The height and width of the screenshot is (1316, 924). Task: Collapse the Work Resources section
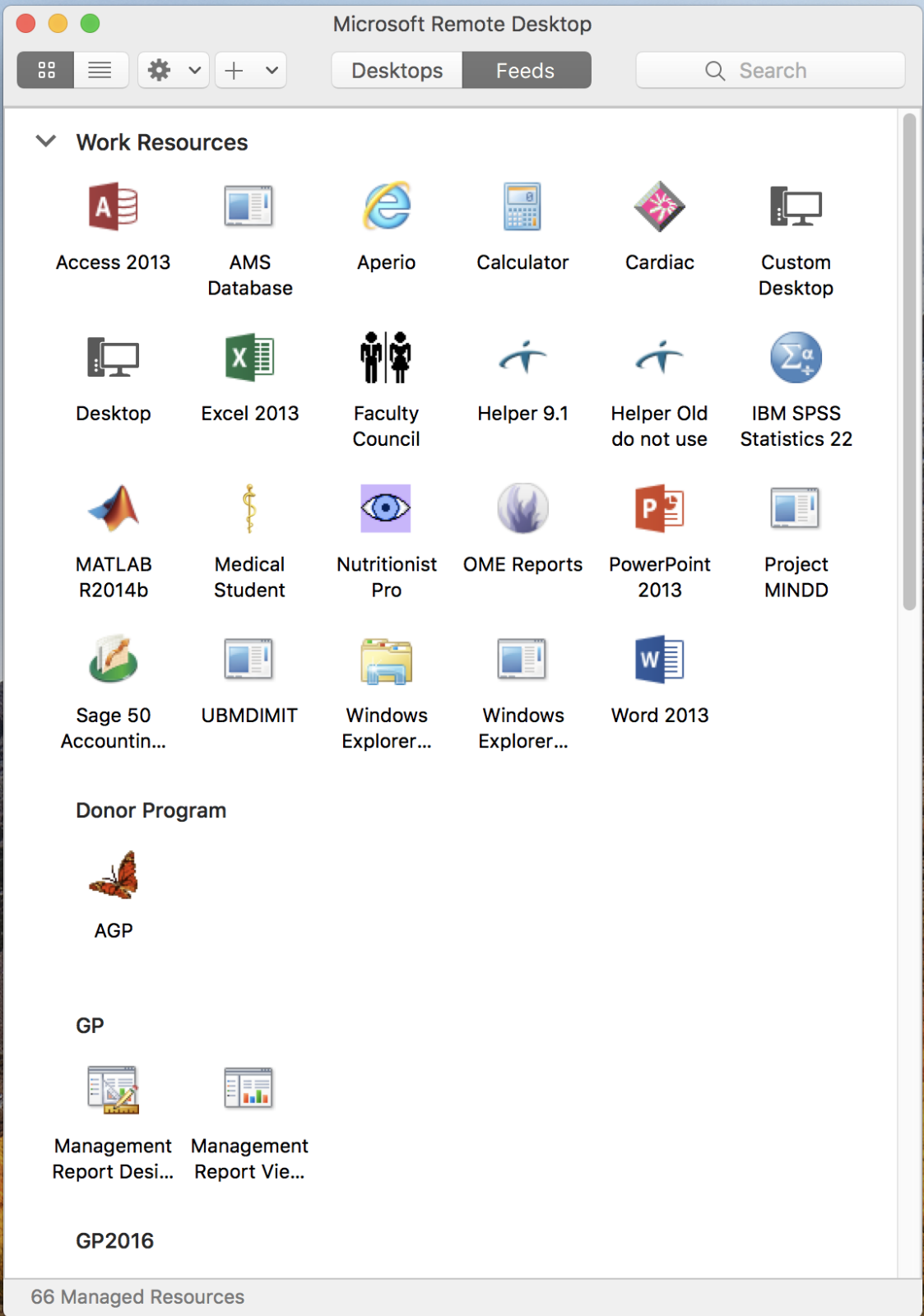pos(46,141)
